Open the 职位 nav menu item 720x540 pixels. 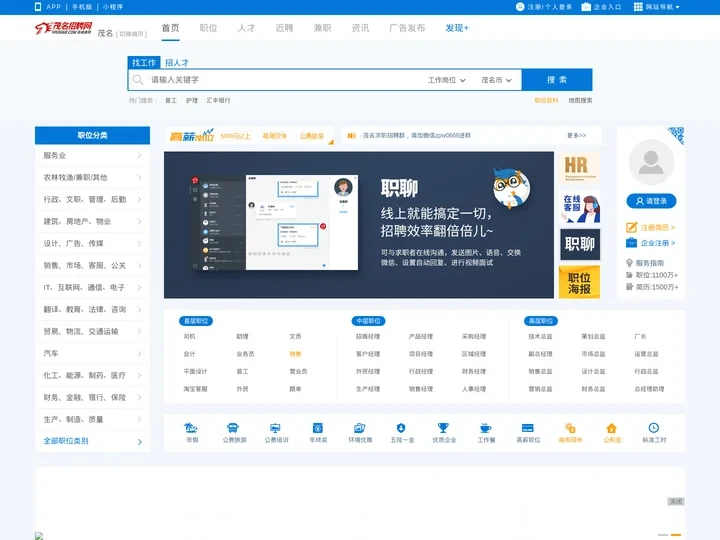tap(208, 28)
